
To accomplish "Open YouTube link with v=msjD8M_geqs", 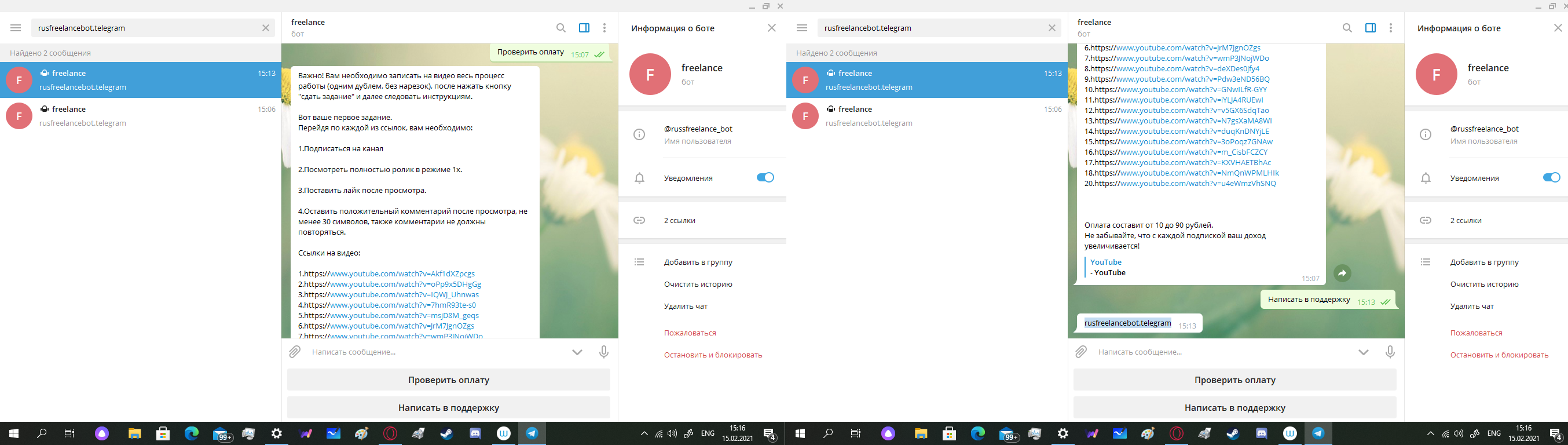I will coord(404,315).
